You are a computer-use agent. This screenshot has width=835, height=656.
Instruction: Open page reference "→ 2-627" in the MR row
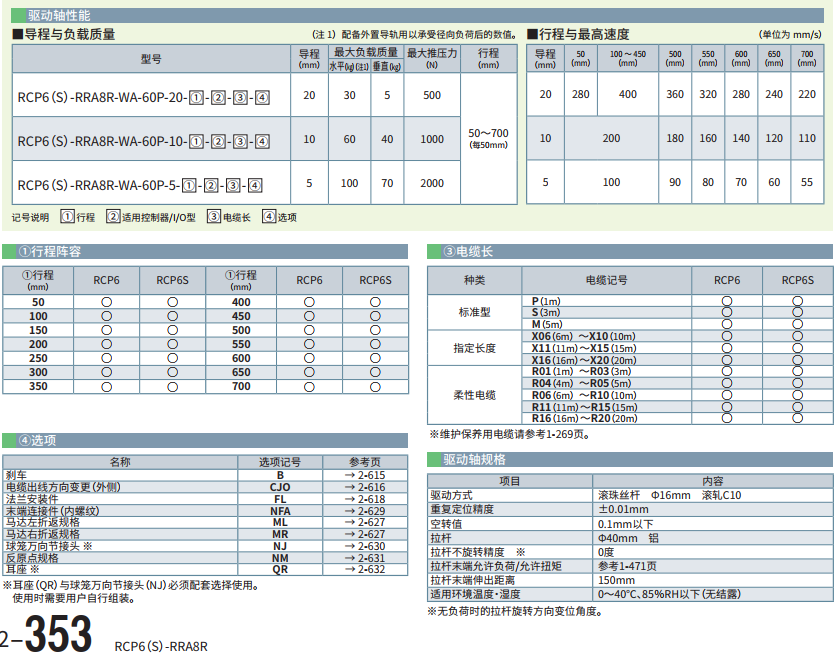(365, 534)
